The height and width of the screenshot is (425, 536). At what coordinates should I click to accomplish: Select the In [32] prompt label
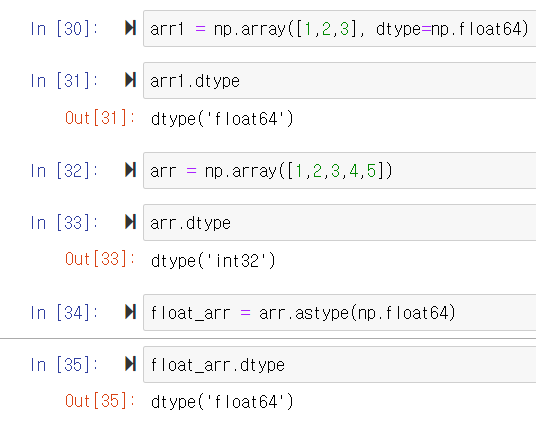coord(64,171)
